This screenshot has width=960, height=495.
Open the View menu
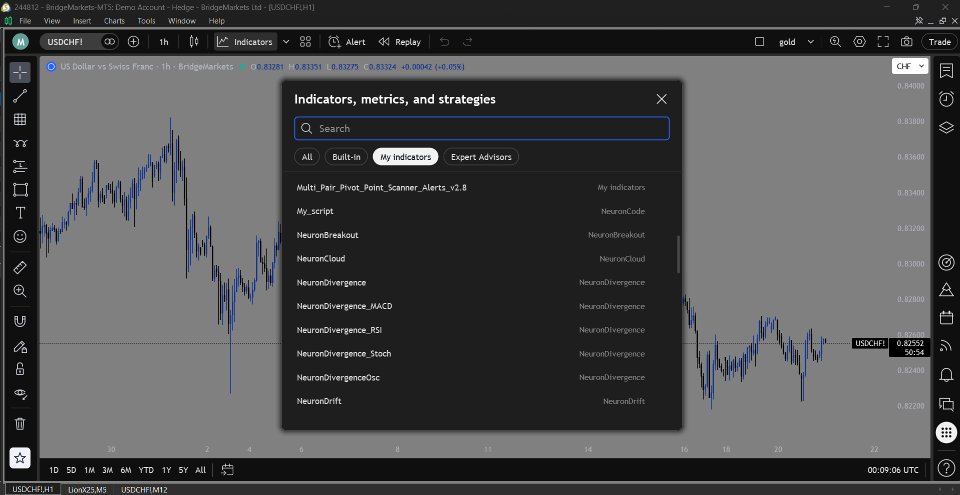click(52, 21)
